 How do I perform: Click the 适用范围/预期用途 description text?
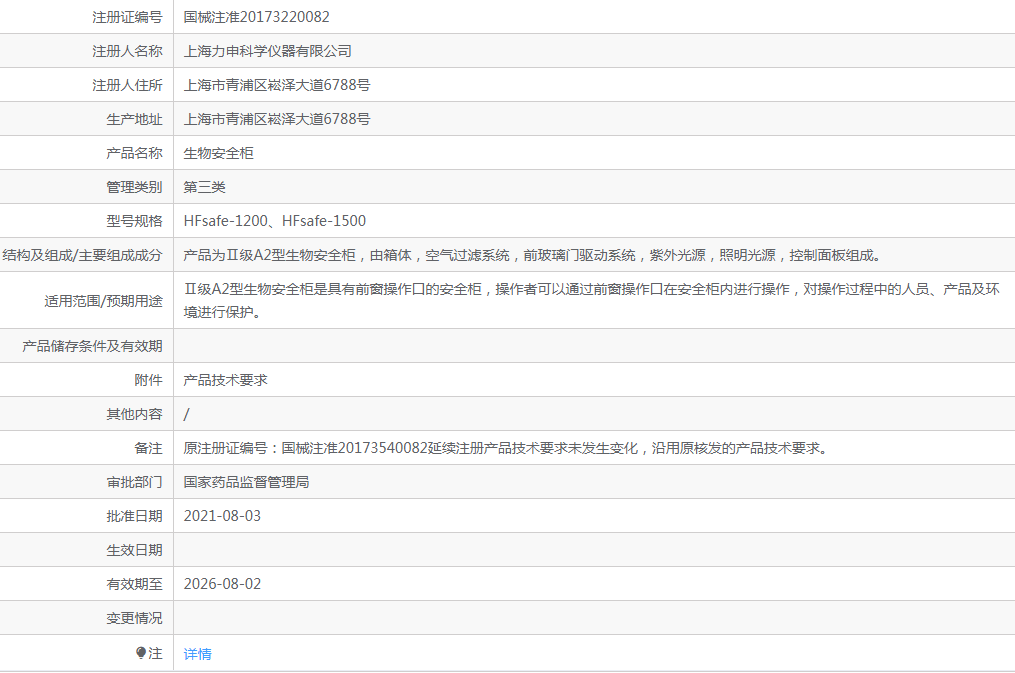[592, 300]
